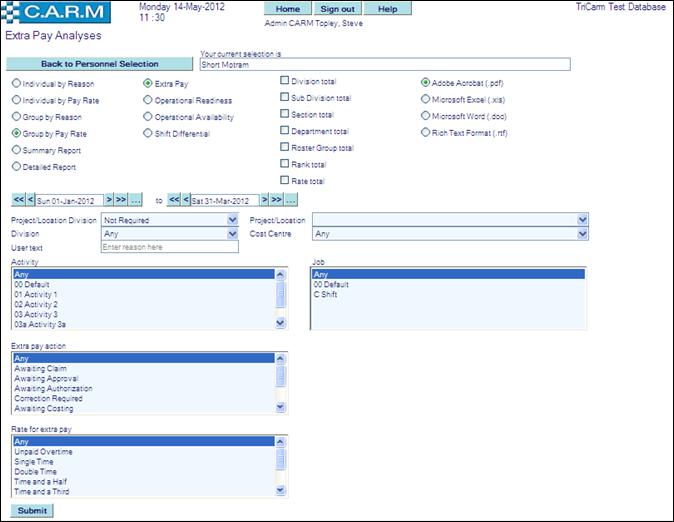Expand the Cost Centre dropdown
Screen dimensions: 674x522
450,233
